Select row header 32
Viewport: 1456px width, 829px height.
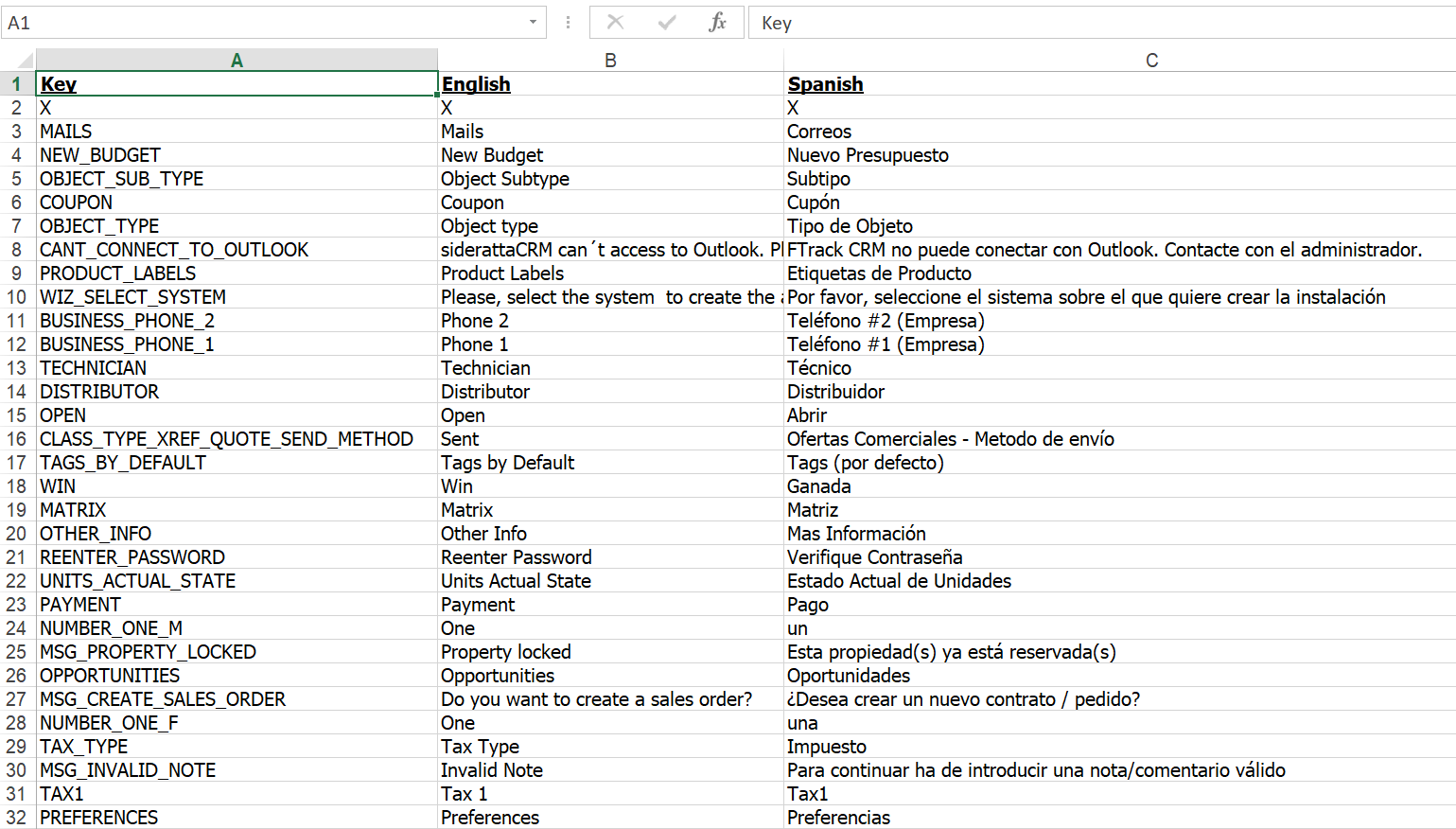pos(17,818)
